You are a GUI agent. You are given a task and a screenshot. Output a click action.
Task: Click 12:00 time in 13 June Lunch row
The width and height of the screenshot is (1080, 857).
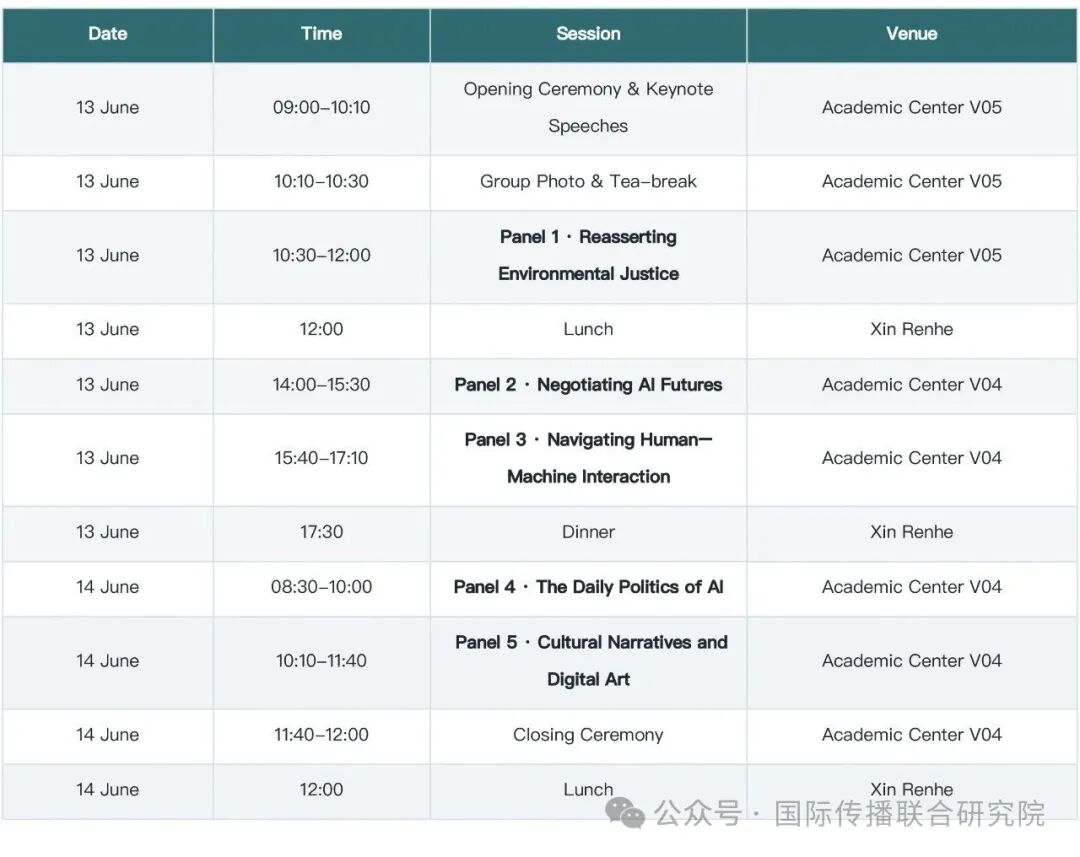[x=321, y=329]
